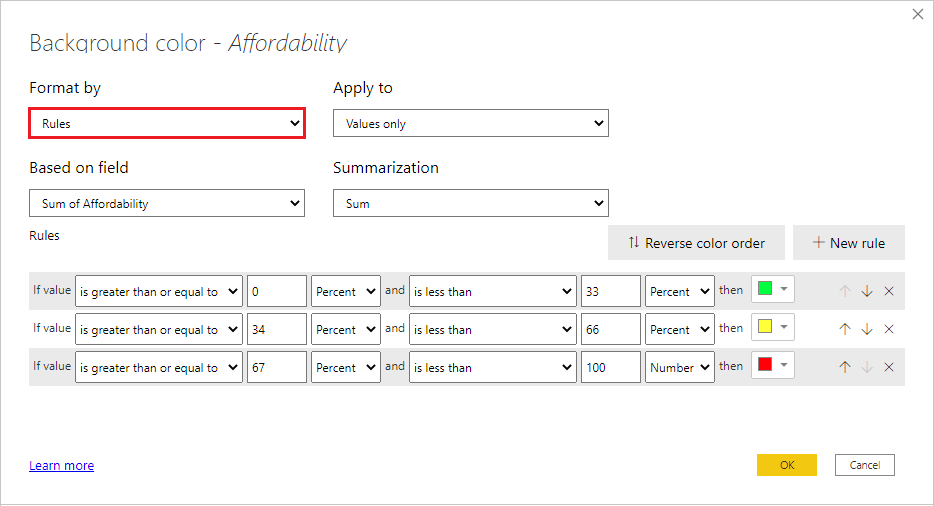Confirm with the OK button
The width and height of the screenshot is (934, 506).
pyautogui.click(x=787, y=465)
